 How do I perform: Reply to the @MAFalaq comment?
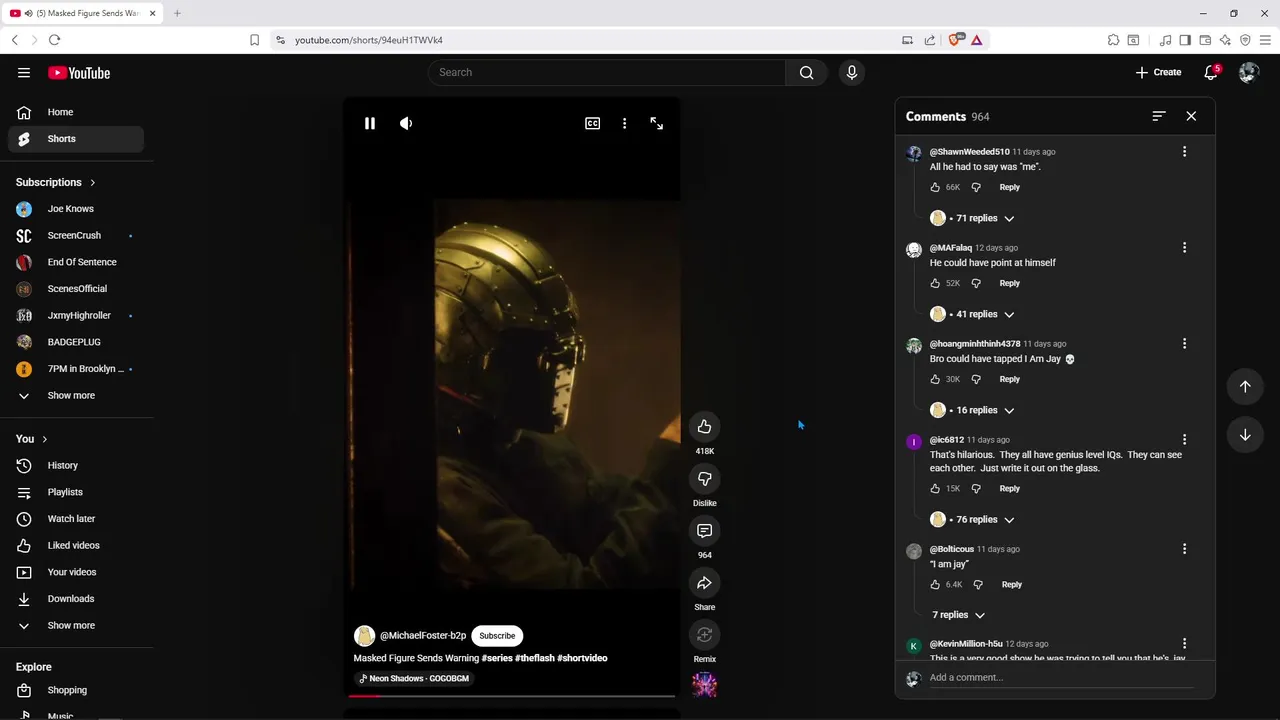pyautogui.click(x=1010, y=283)
